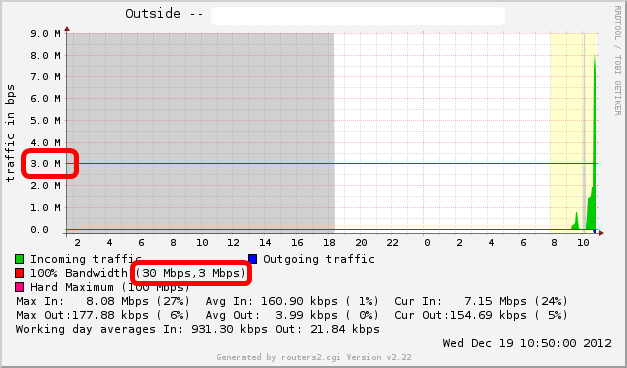
Task: Click hour label '18' on time axis
Action: (x=329, y=242)
